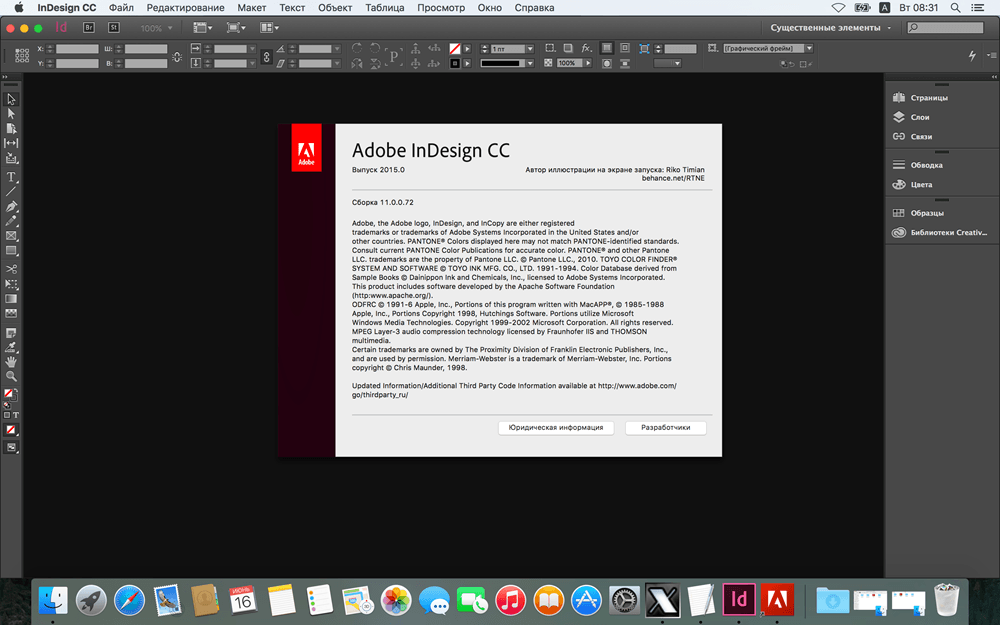Click the Разработчики button
The image size is (1000, 625).
[x=665, y=428]
